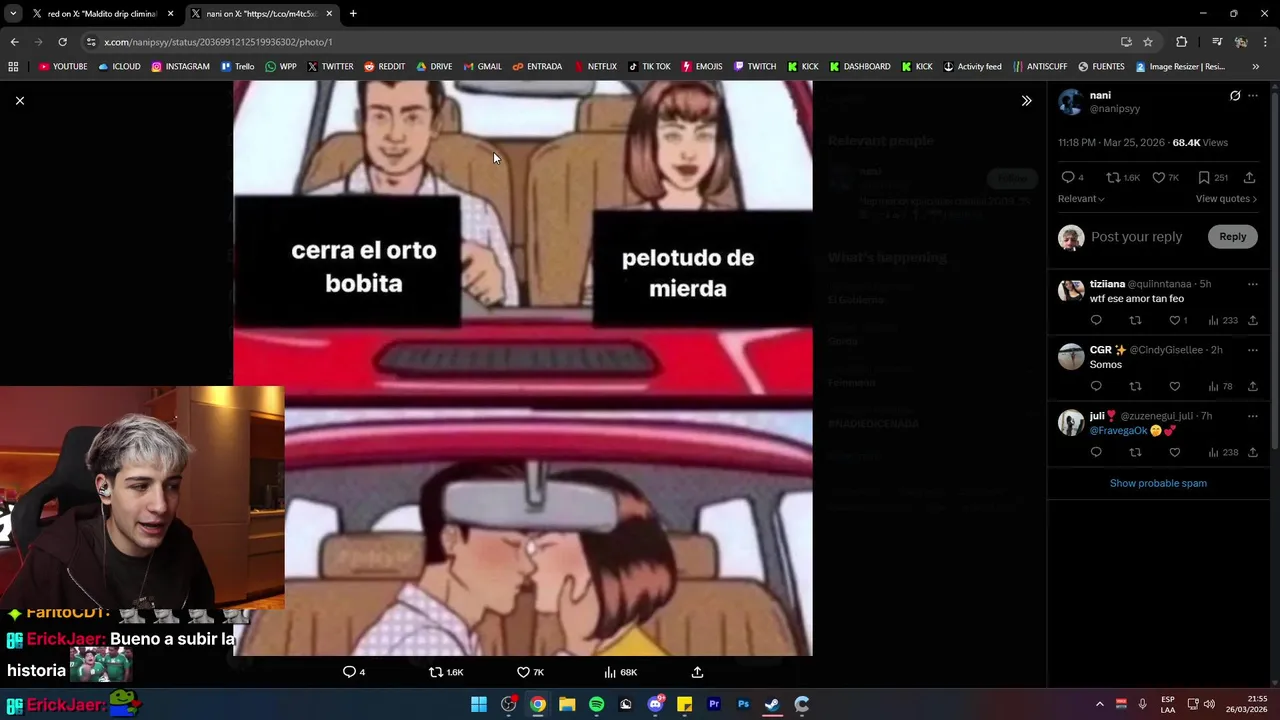Open Spotify from the taskbar

596,704
